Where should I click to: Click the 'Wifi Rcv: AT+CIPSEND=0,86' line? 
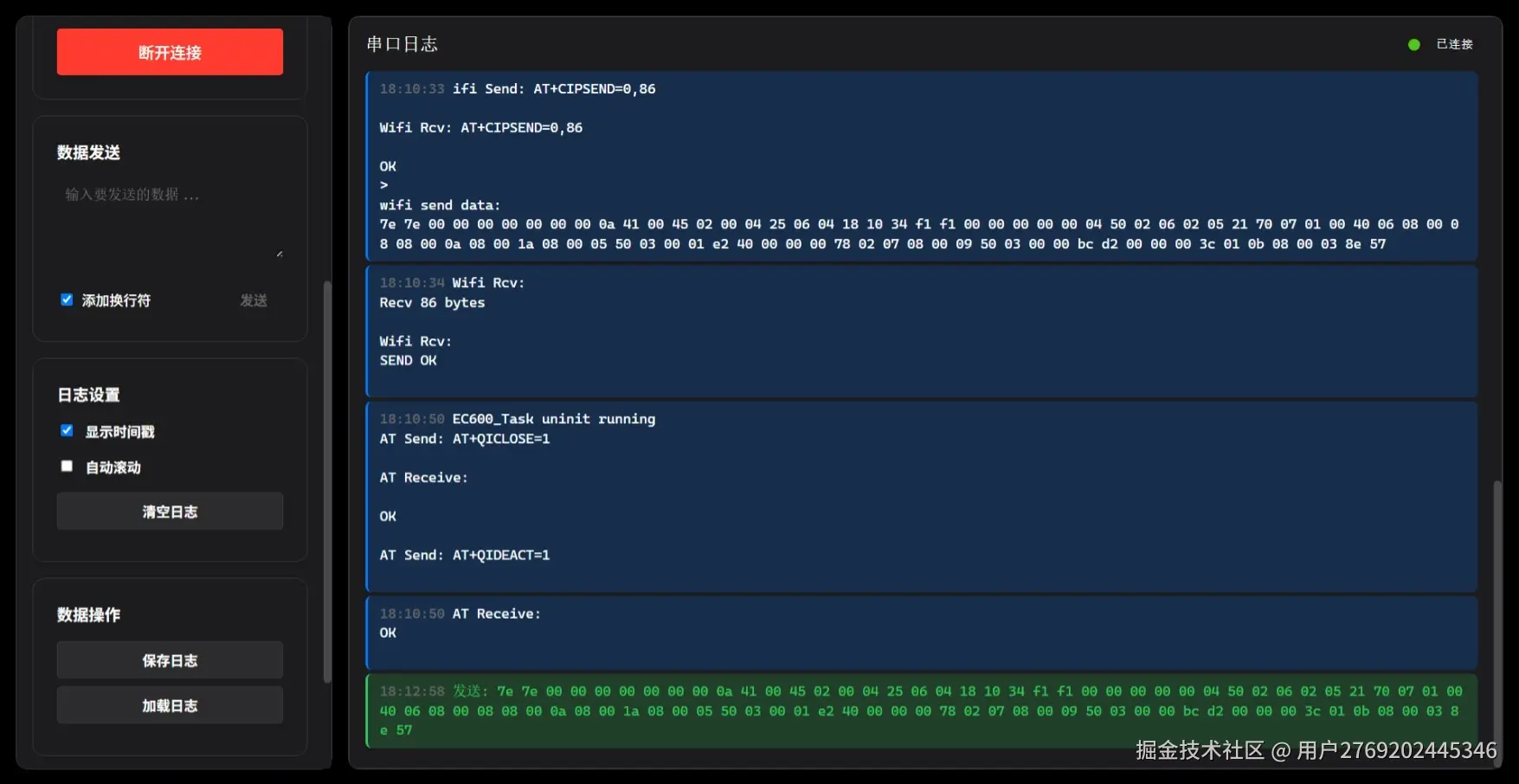click(481, 128)
